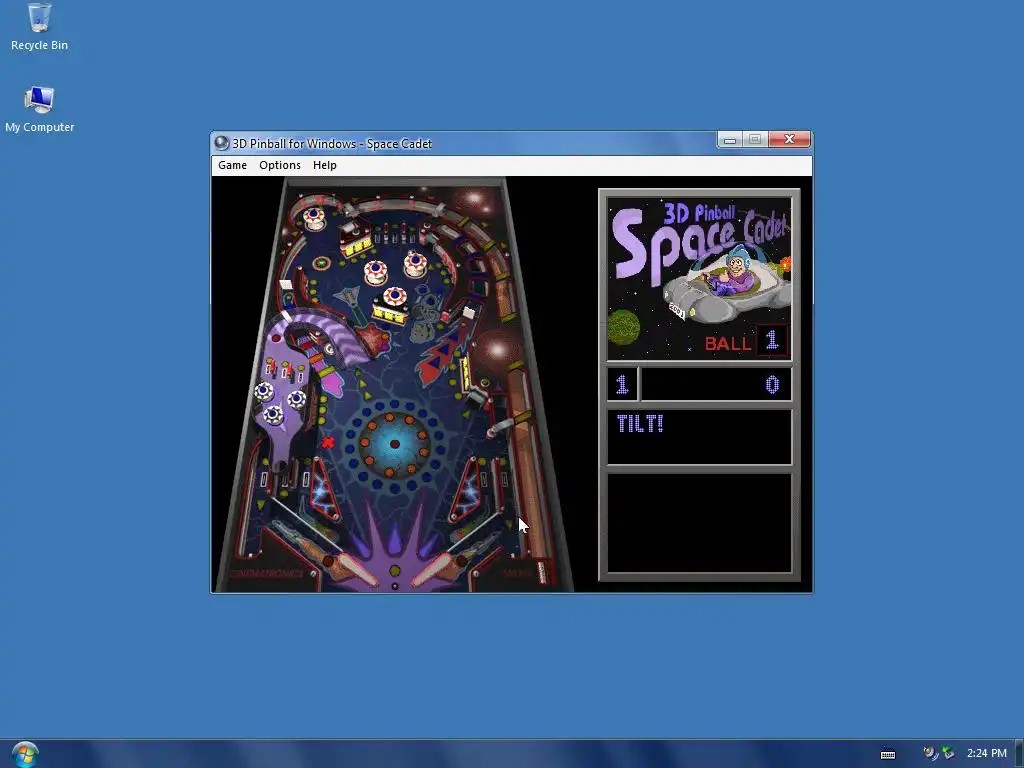The height and width of the screenshot is (768, 1024).
Task: Click the volume speaker tray icon
Action: click(x=929, y=753)
